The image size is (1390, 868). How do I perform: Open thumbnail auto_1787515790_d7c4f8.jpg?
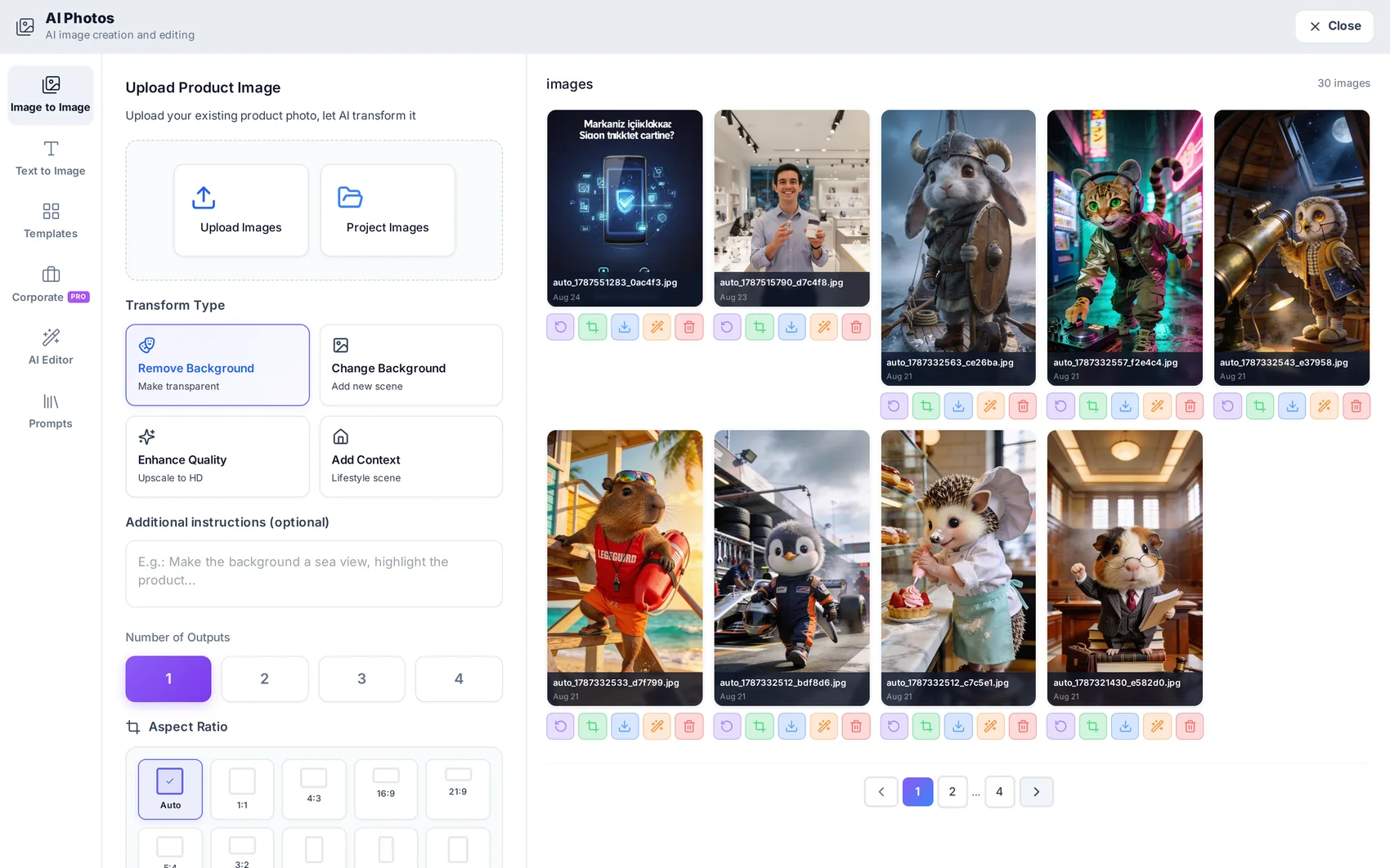pyautogui.click(x=791, y=208)
